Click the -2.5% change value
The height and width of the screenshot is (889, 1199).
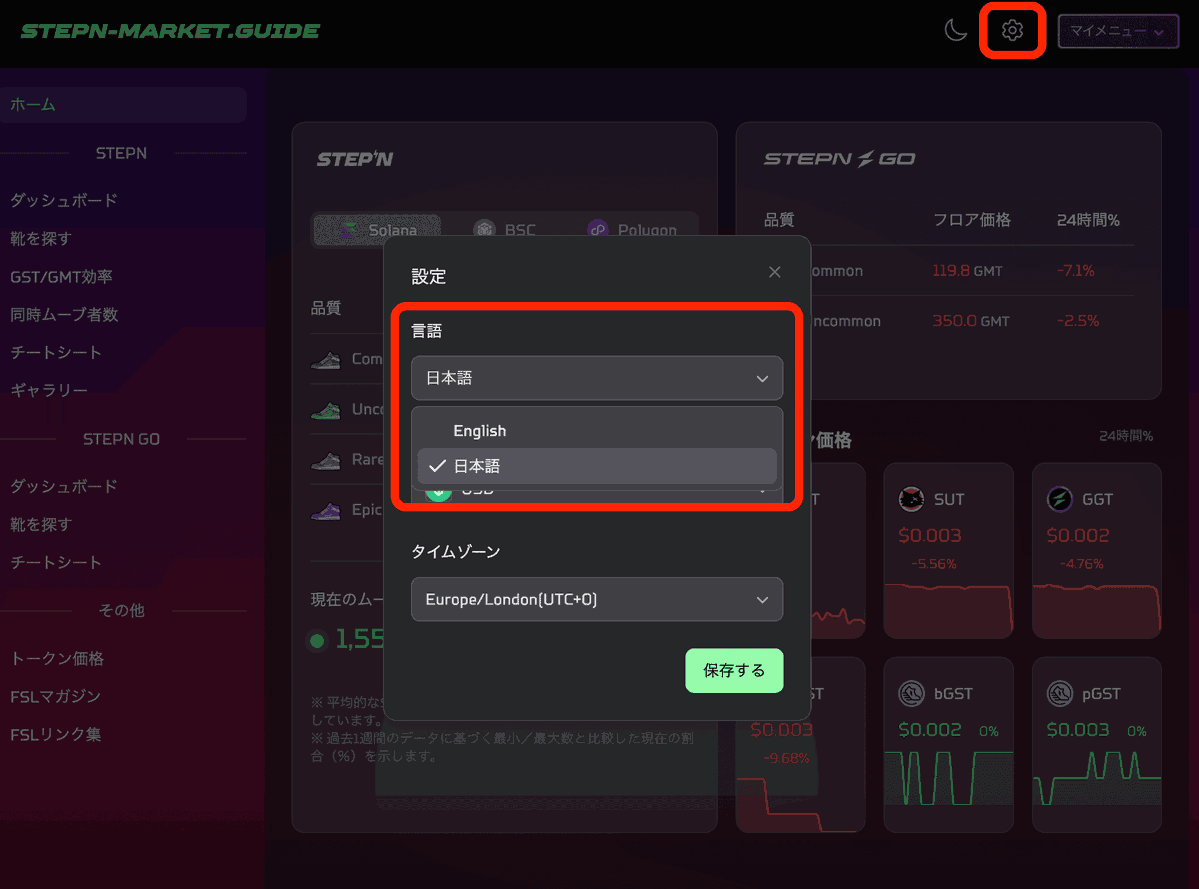(1077, 321)
